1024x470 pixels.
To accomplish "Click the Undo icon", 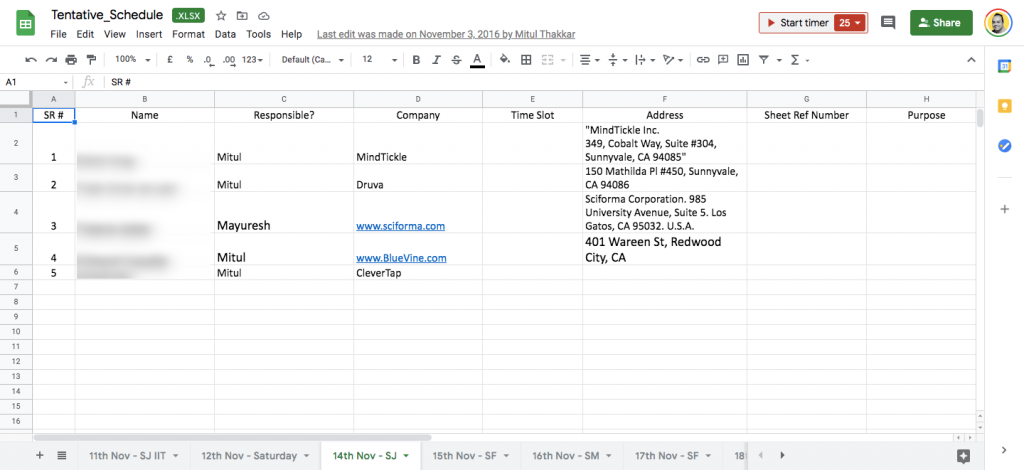I will [x=31, y=59].
